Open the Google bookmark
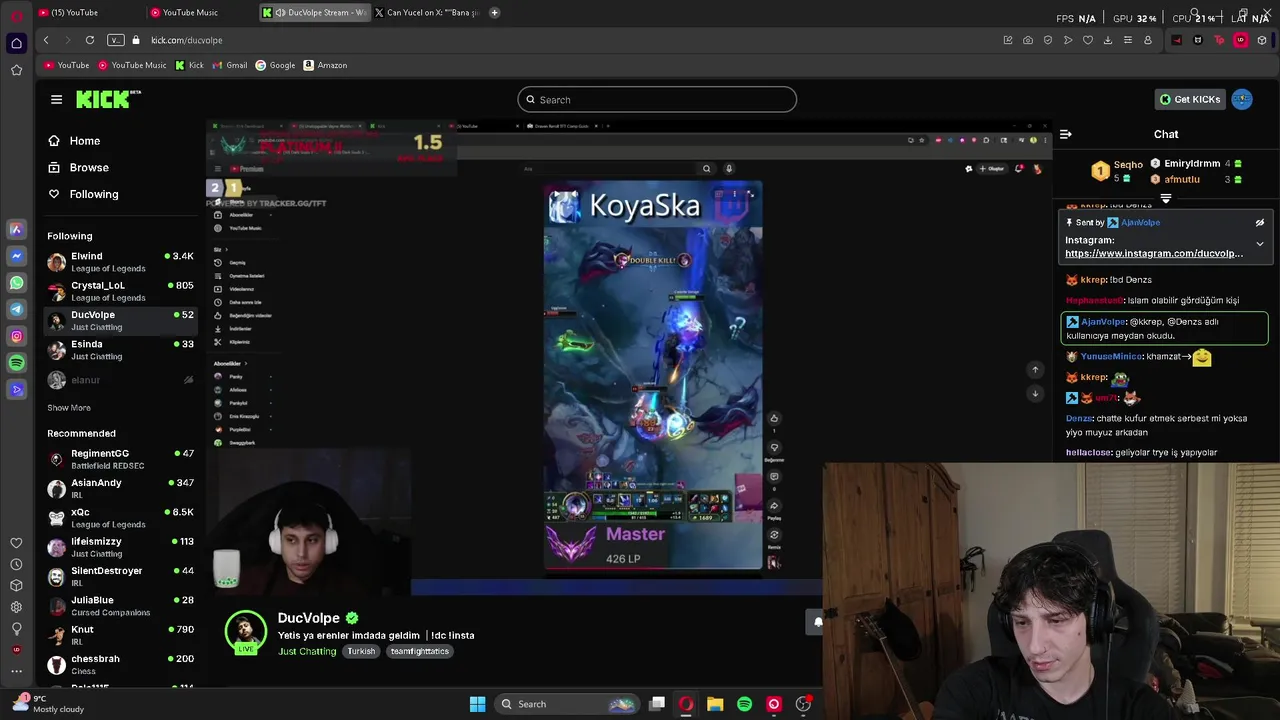Viewport: 1280px width, 720px height. (x=275, y=65)
